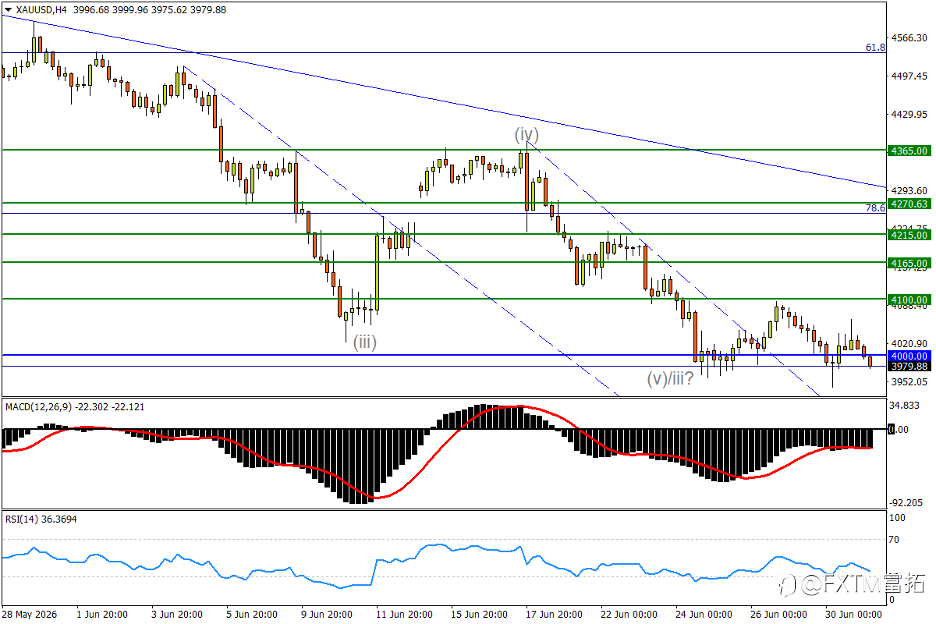This screenshot has height=624, width=936.
Task: Click the RSI scale value 100
Action: pos(897,518)
